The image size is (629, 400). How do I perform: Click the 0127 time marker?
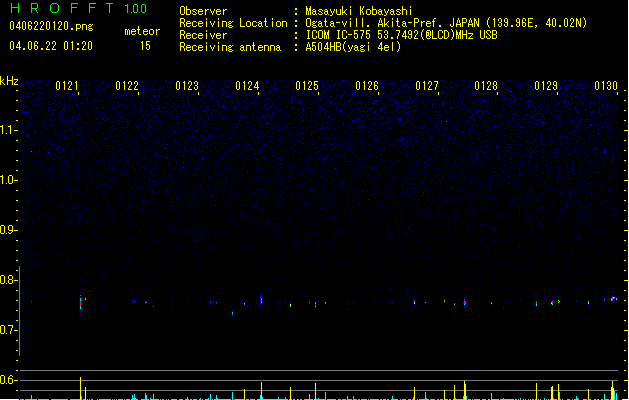click(427, 86)
